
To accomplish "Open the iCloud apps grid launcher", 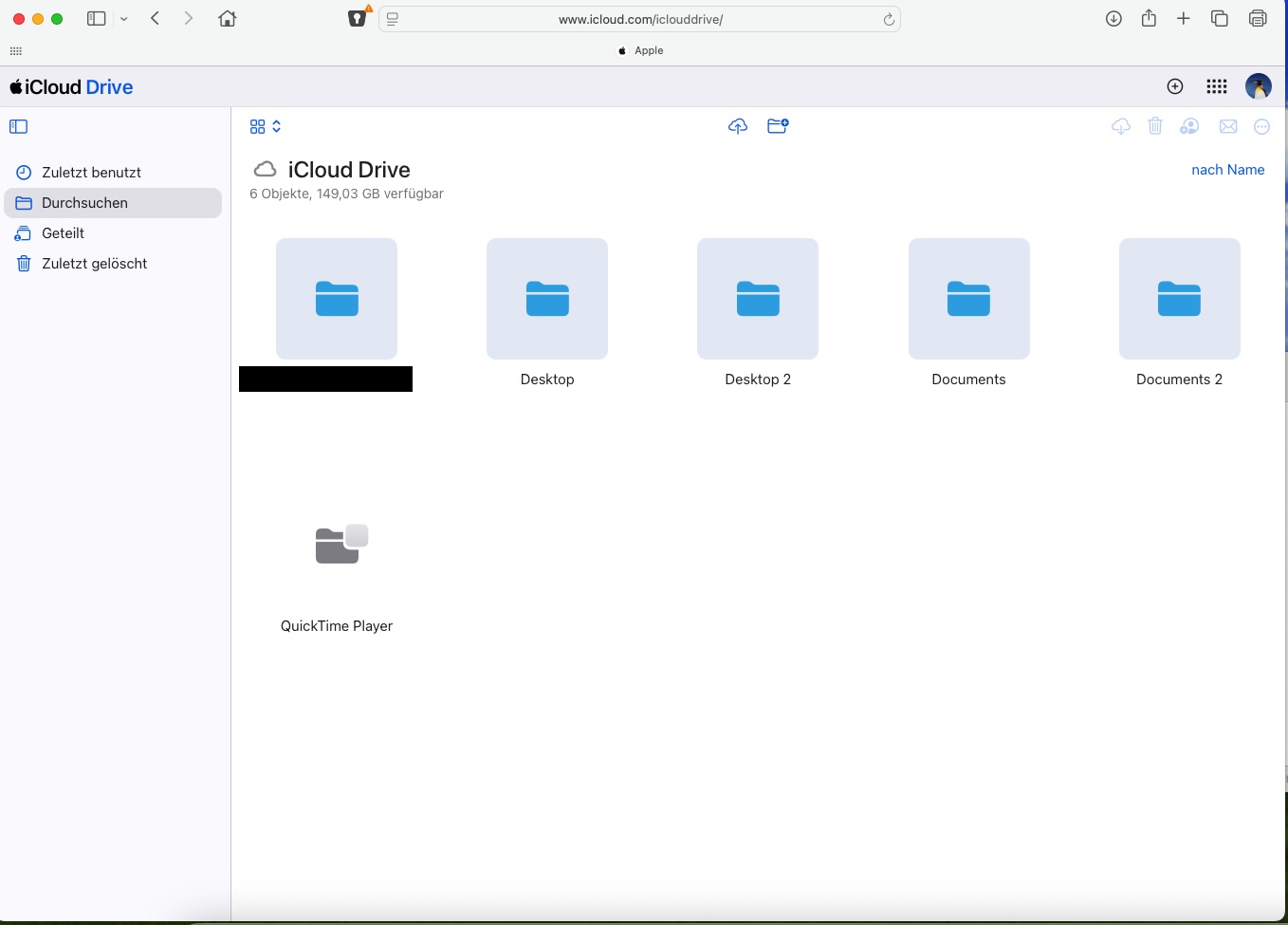I will coord(1217,86).
